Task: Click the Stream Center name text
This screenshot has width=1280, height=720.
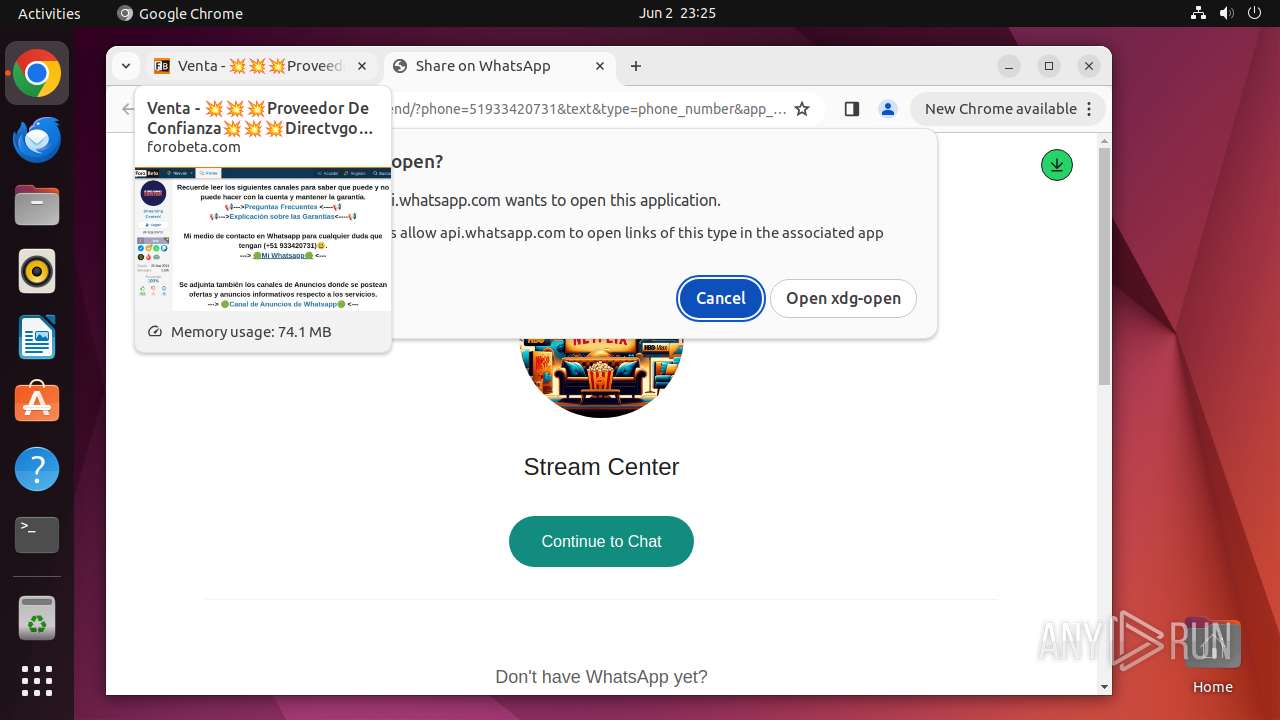Action: [601, 467]
